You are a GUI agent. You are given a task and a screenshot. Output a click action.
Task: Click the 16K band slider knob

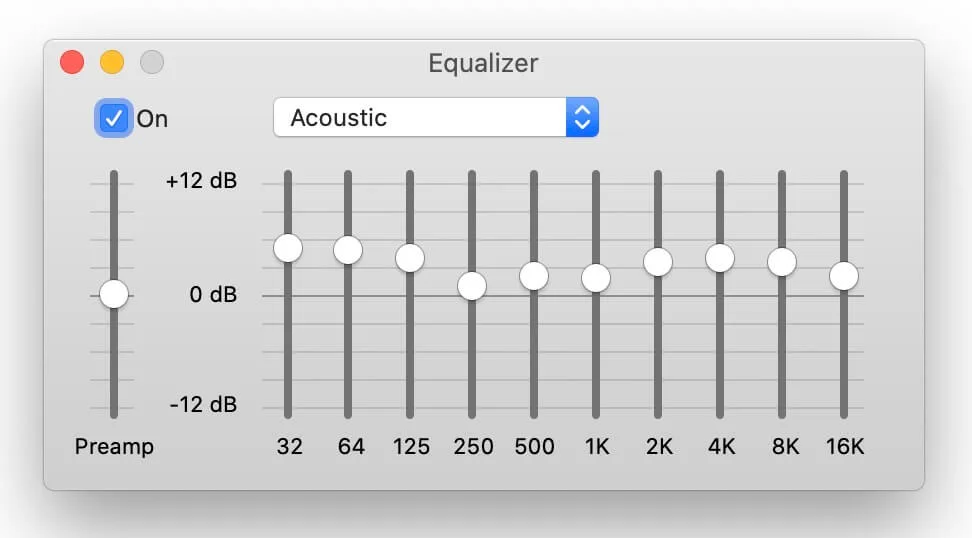tap(844, 276)
